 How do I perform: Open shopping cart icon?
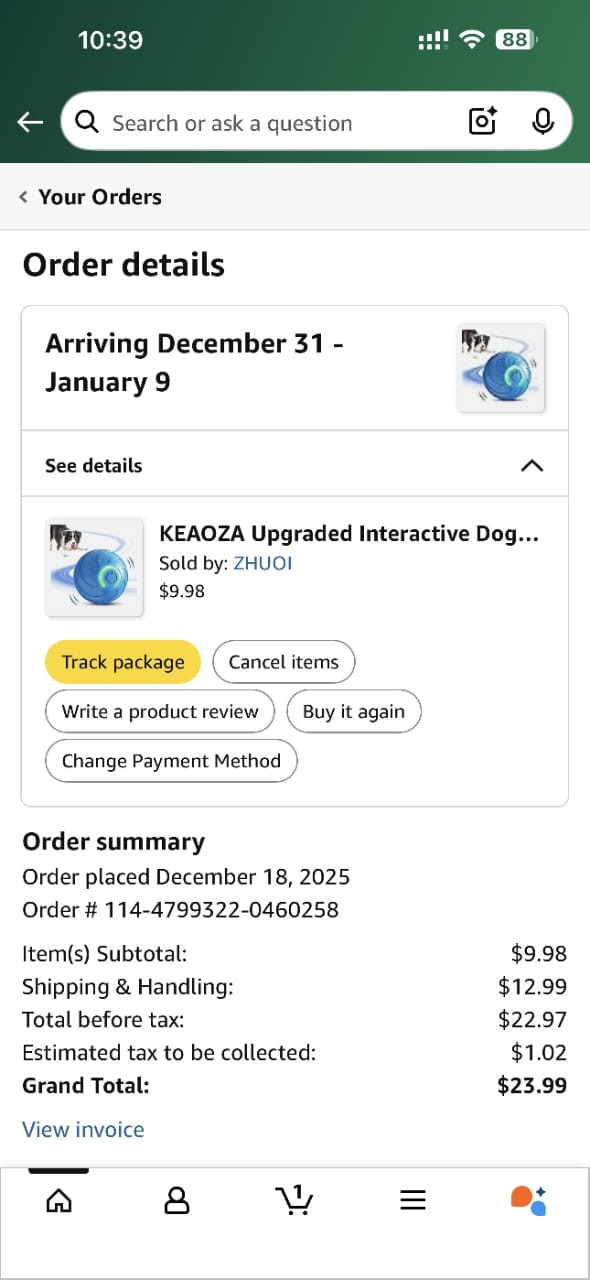click(294, 1200)
